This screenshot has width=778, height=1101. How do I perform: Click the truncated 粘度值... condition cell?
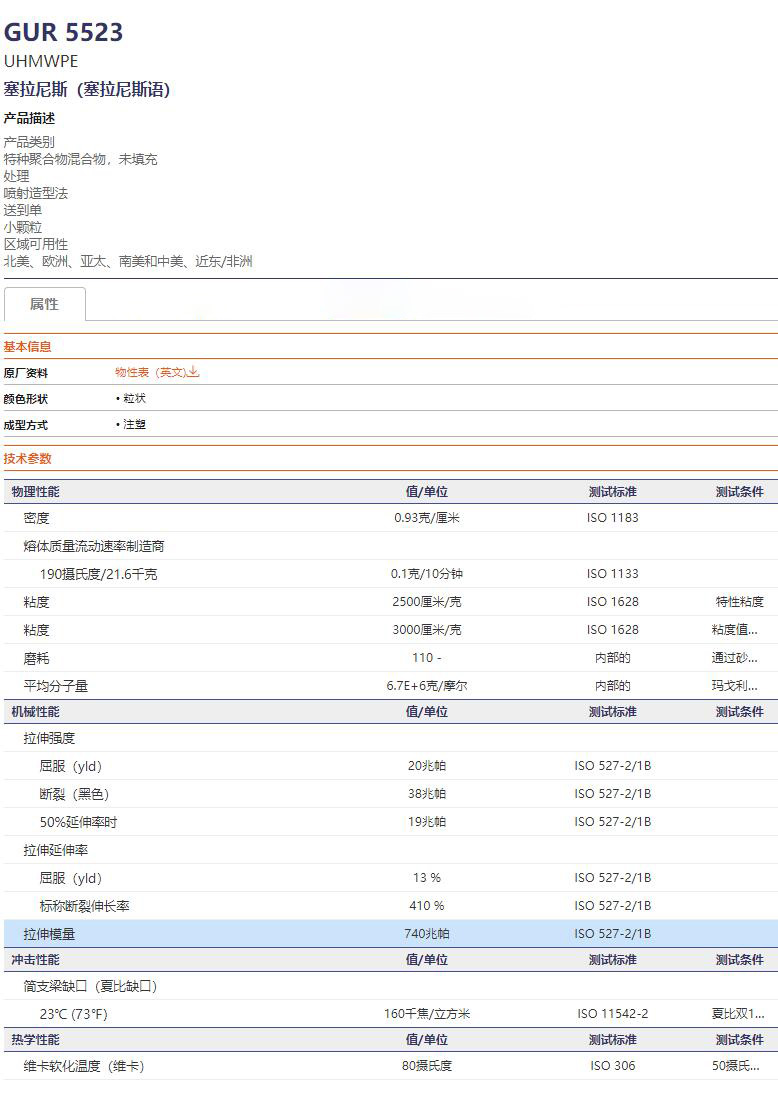coord(734,630)
